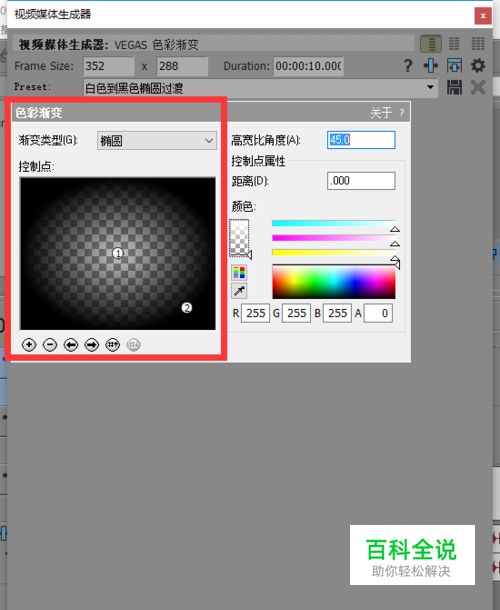
Task: Toggle the RGB color model icon
Action: [x=239, y=273]
